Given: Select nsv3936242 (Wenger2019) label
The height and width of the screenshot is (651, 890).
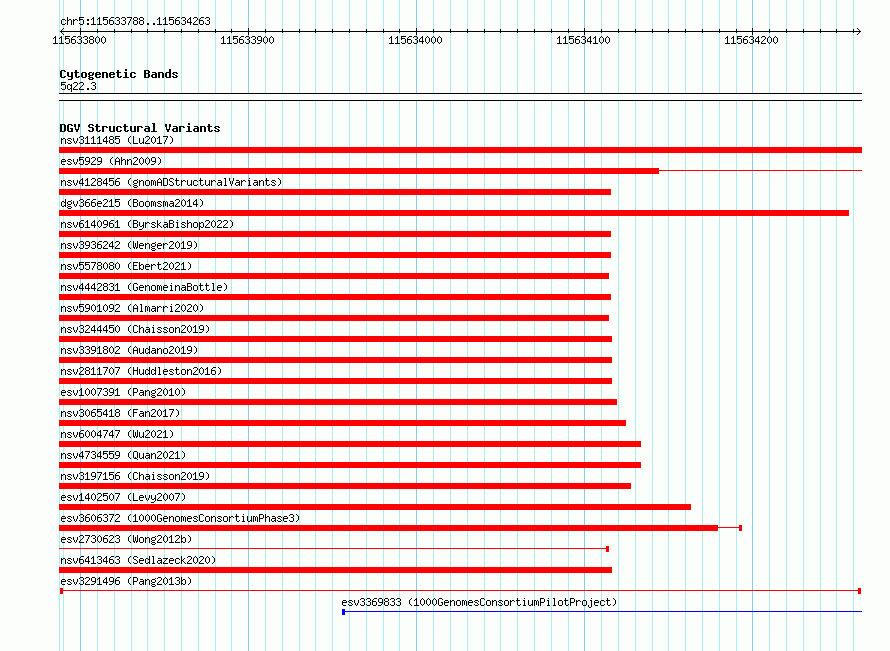Looking at the screenshot, I should point(129,245).
